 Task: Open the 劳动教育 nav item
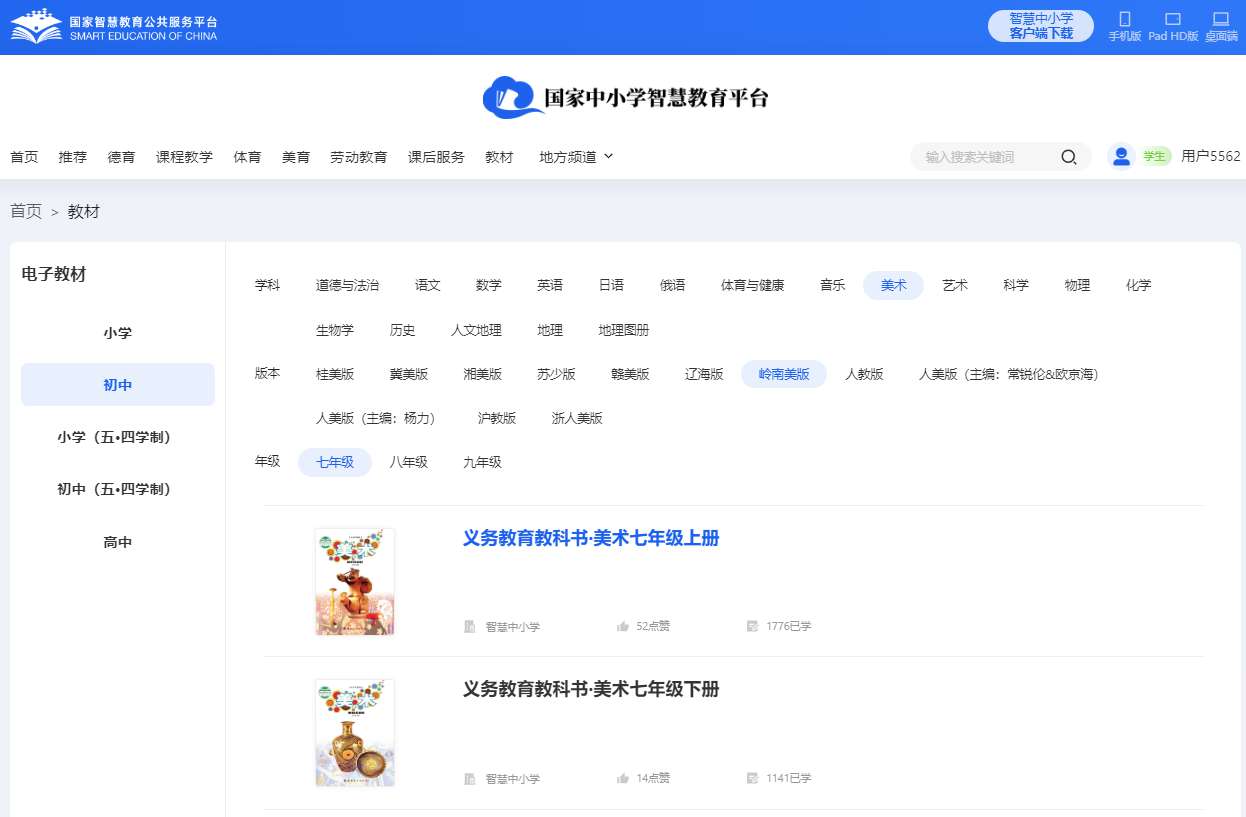[x=359, y=157]
